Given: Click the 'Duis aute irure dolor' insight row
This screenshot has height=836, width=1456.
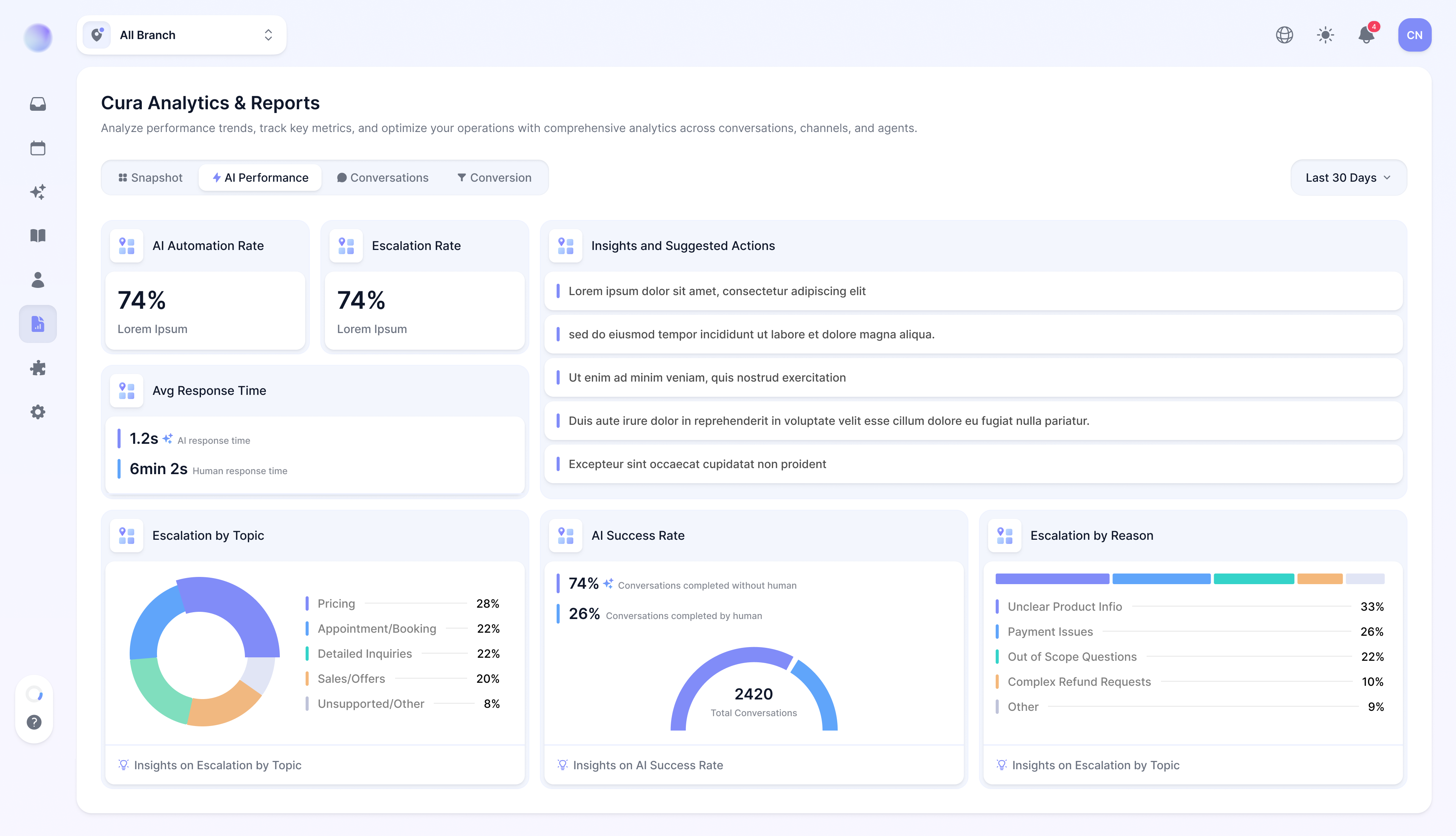Looking at the screenshot, I should (x=973, y=421).
